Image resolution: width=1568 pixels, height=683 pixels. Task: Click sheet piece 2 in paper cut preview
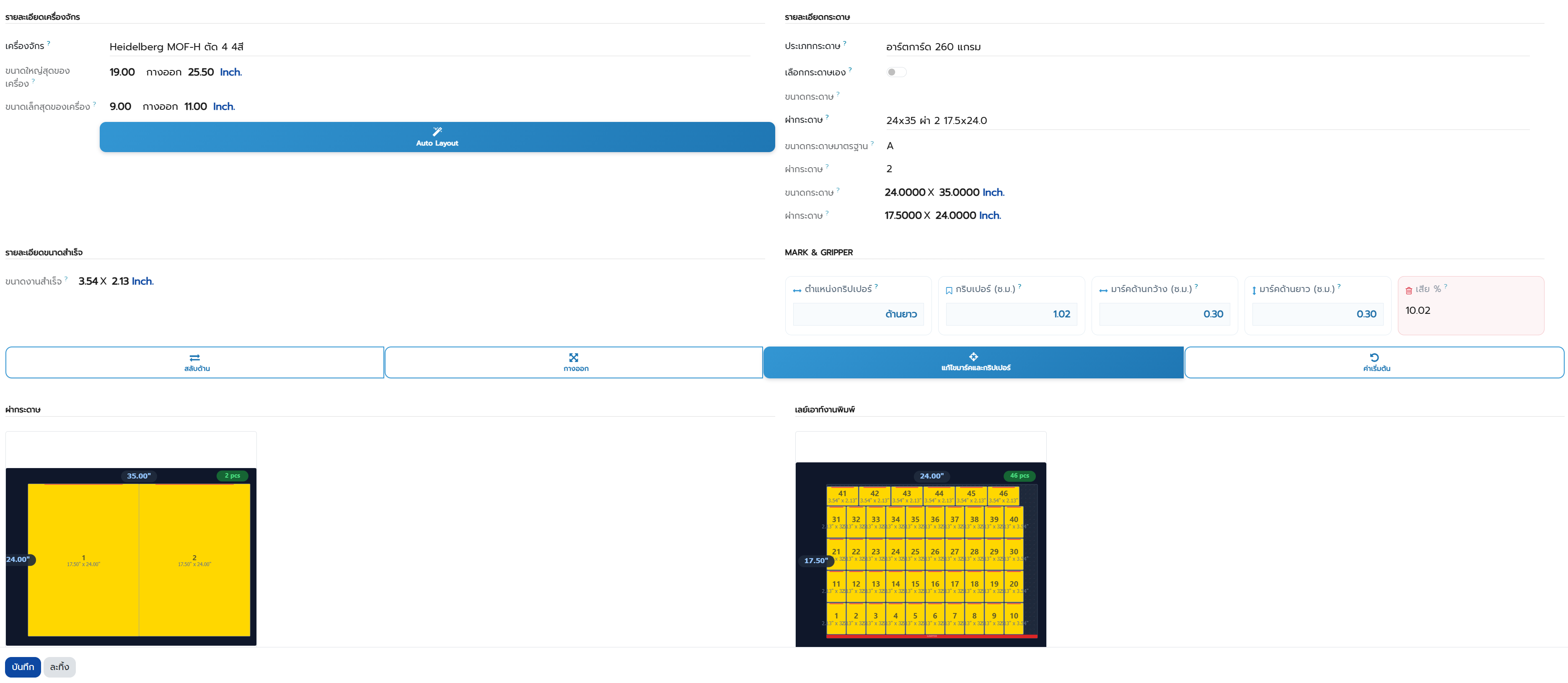click(x=195, y=560)
